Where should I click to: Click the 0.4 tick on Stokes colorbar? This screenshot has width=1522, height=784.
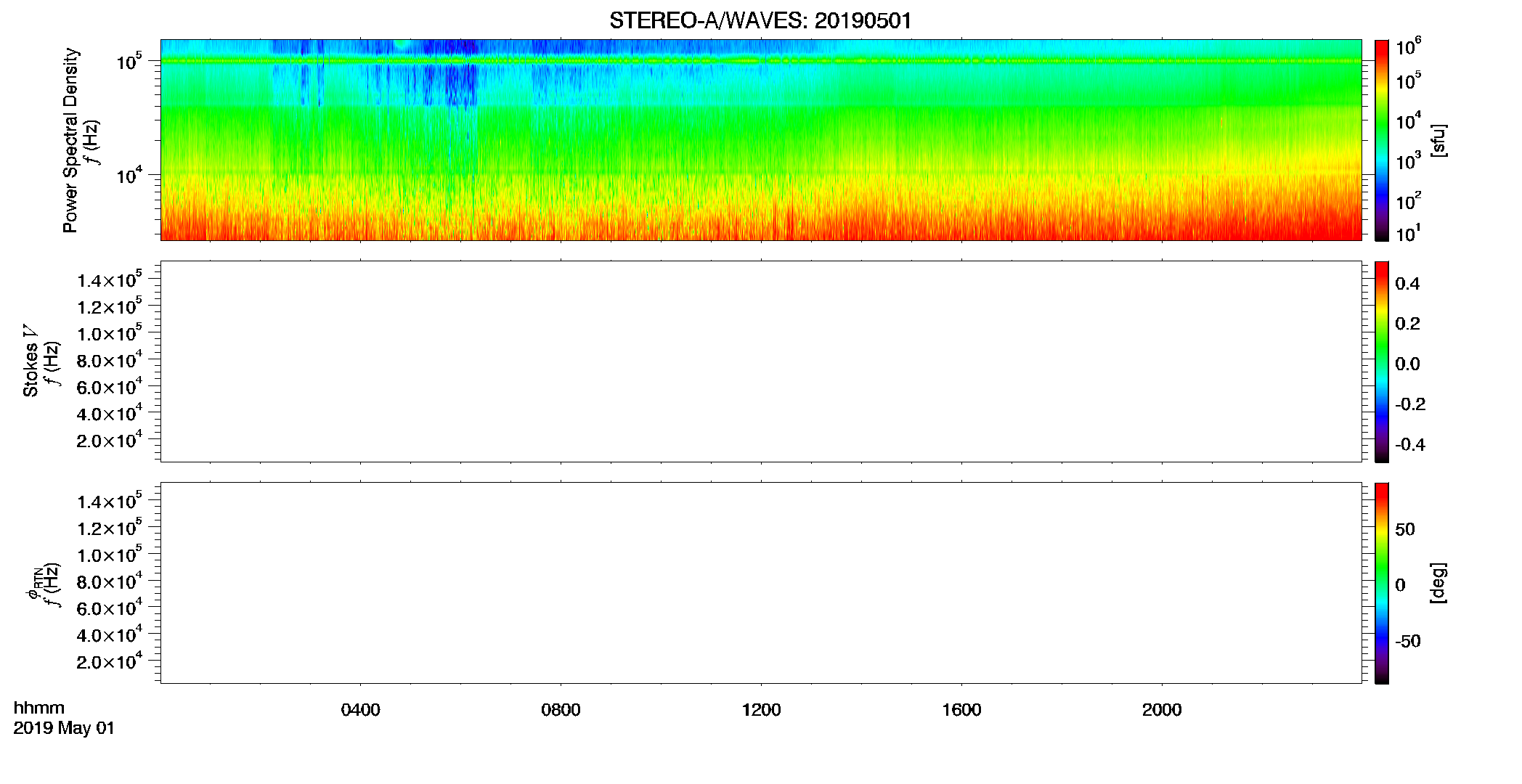(1407, 284)
